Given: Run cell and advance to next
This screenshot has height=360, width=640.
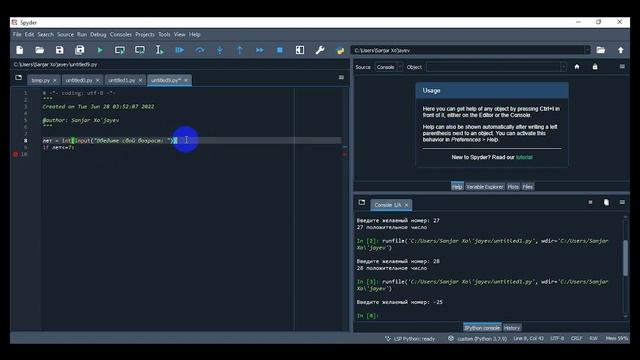Looking at the screenshot, I should (x=140, y=50).
